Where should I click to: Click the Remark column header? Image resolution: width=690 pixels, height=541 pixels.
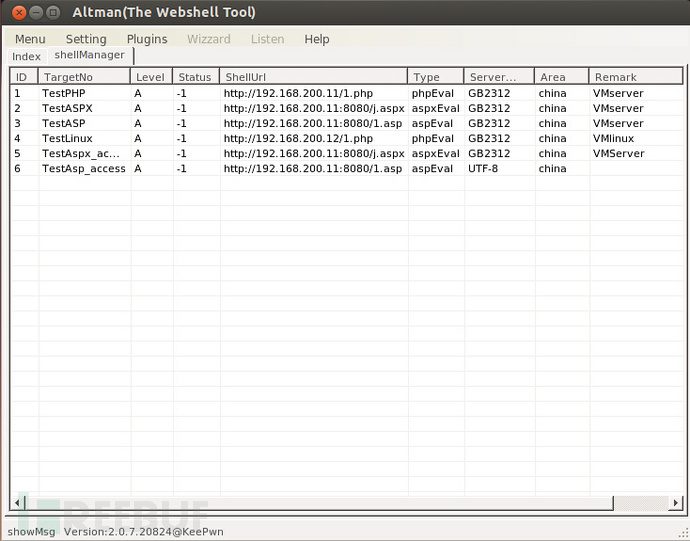(x=636, y=77)
